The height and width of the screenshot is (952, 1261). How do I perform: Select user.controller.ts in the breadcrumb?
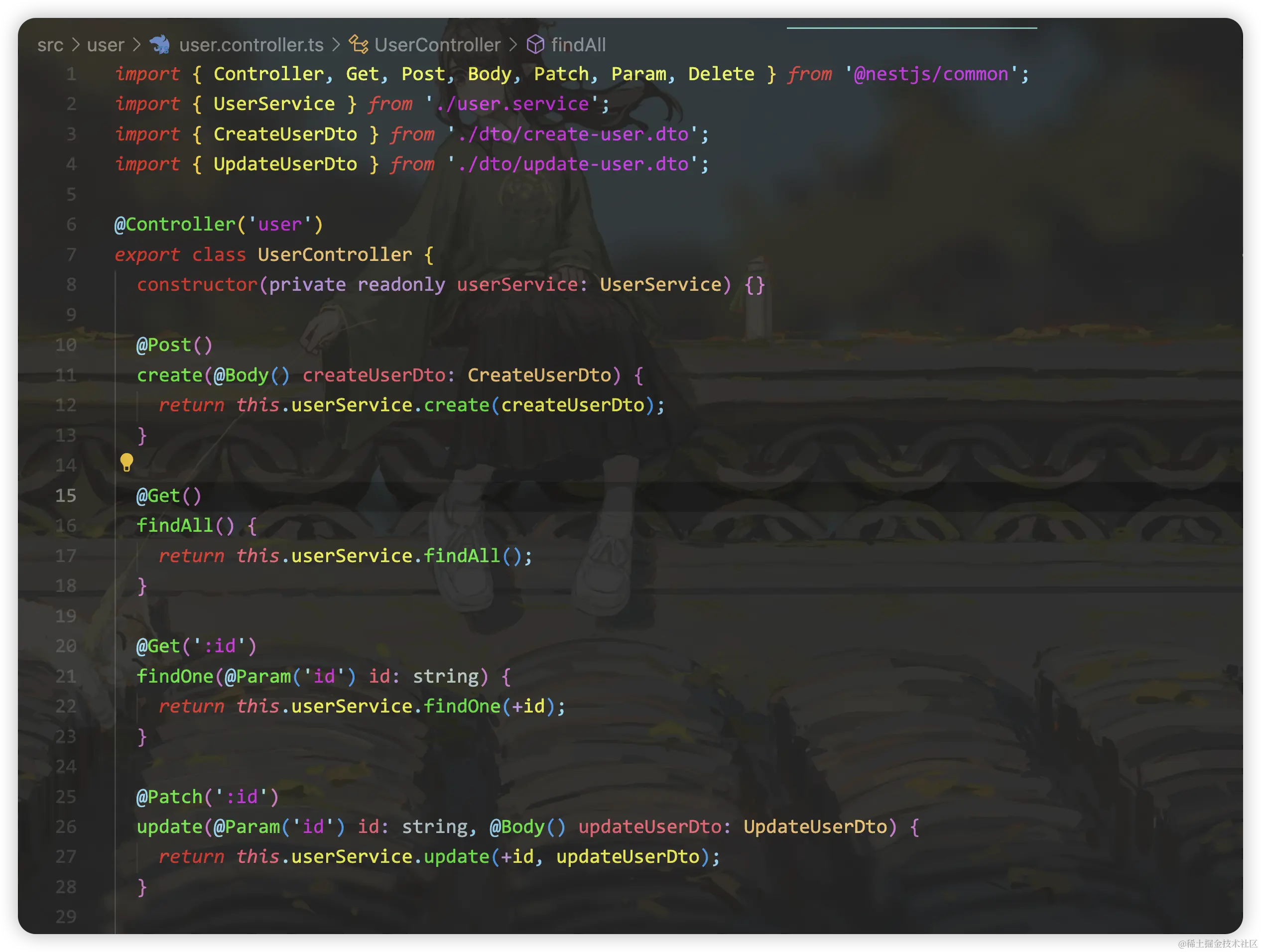pyautogui.click(x=251, y=45)
